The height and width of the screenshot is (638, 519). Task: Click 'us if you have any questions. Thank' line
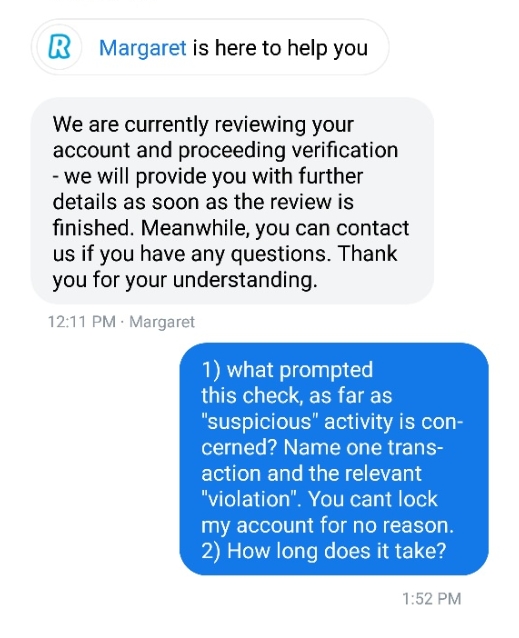pos(225,254)
